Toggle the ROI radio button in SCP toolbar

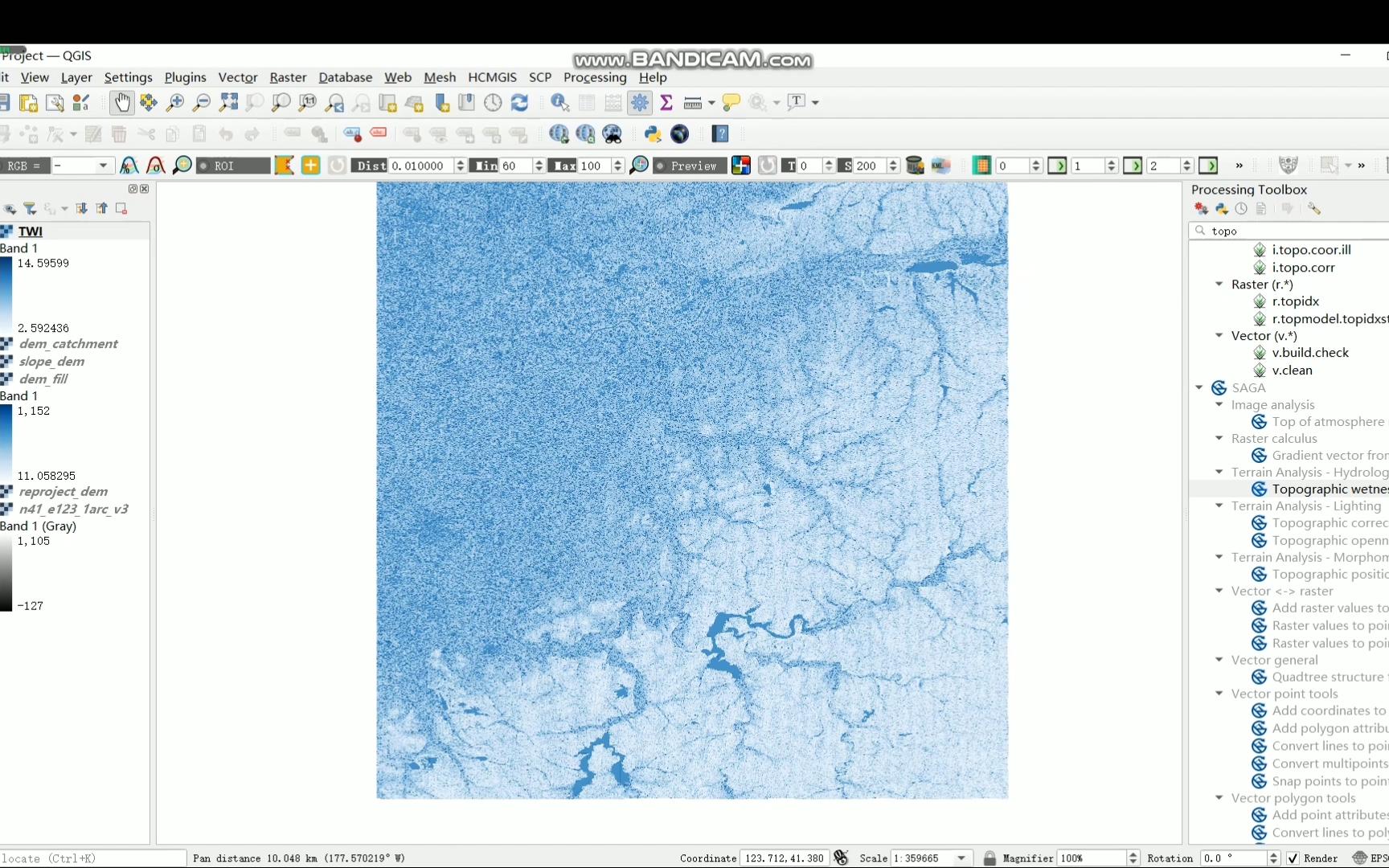[204, 166]
